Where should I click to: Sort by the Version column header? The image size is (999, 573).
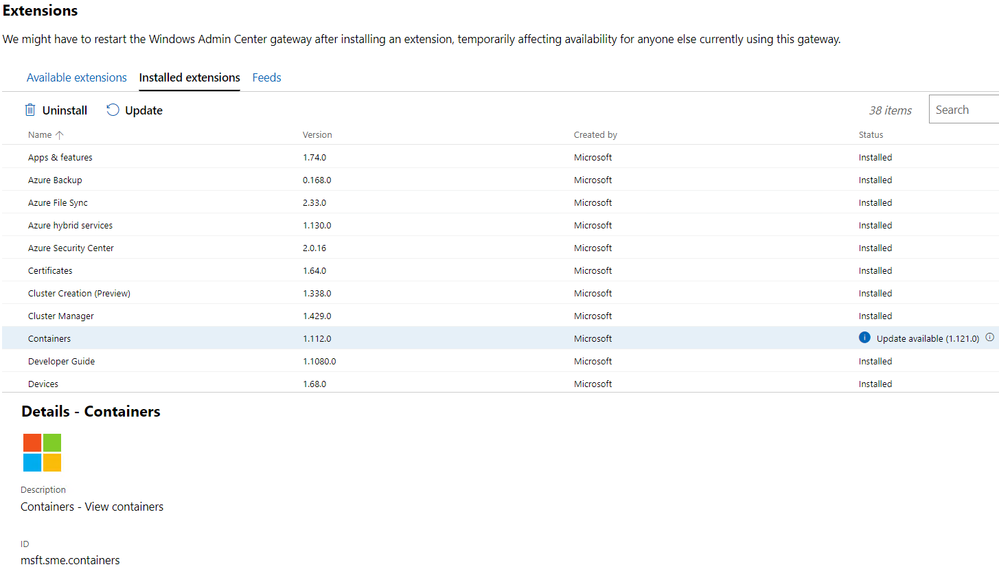point(317,135)
